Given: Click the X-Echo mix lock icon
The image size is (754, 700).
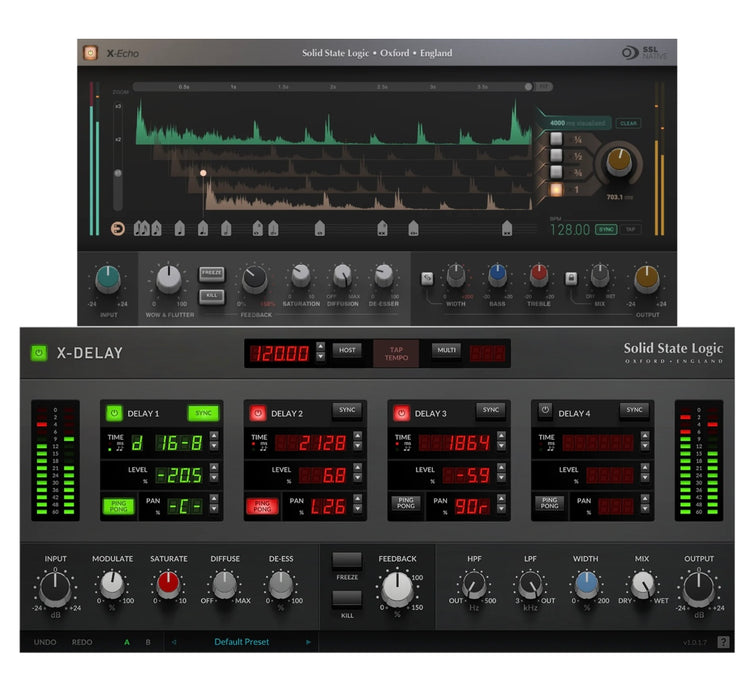Looking at the screenshot, I should [571, 278].
